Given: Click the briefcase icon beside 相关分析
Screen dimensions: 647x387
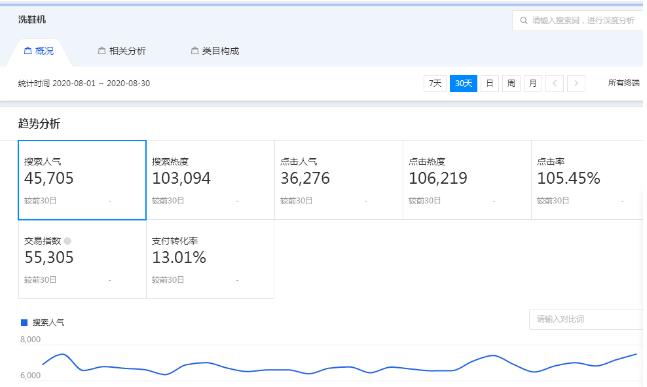Looking at the screenshot, I should [102, 51].
